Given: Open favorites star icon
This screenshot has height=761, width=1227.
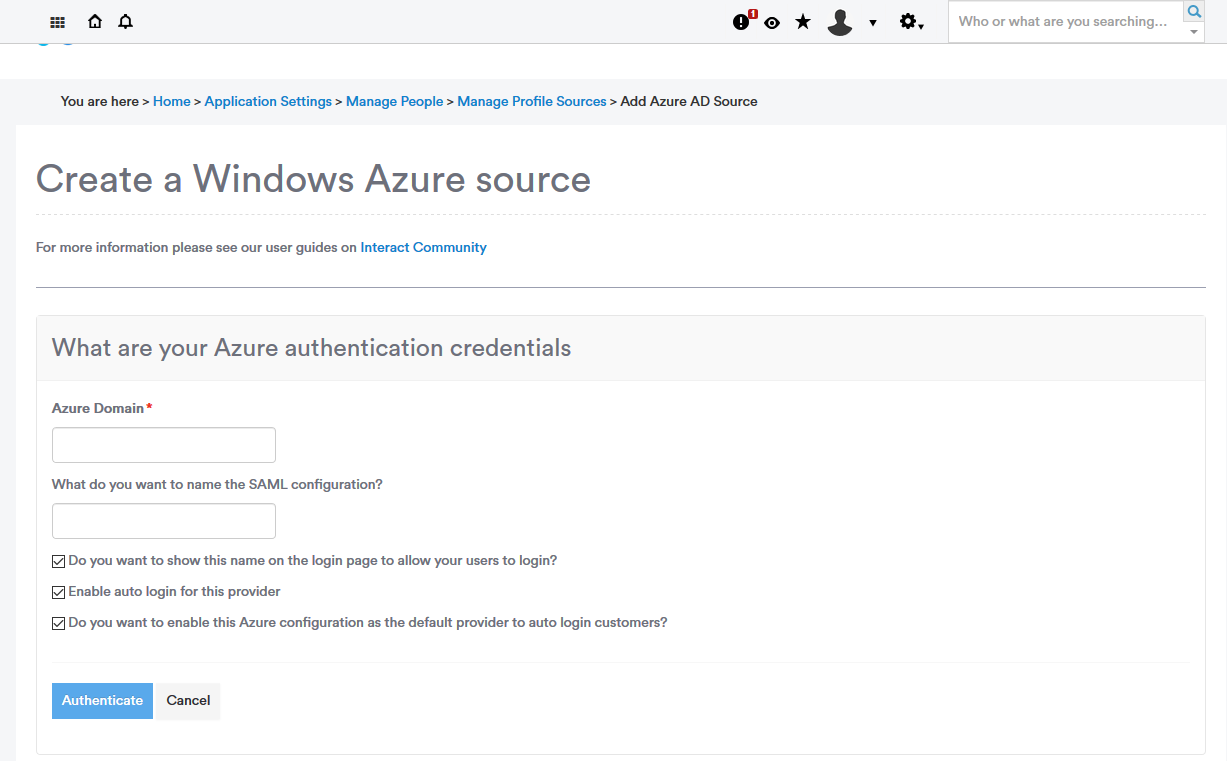Looking at the screenshot, I should [803, 21].
